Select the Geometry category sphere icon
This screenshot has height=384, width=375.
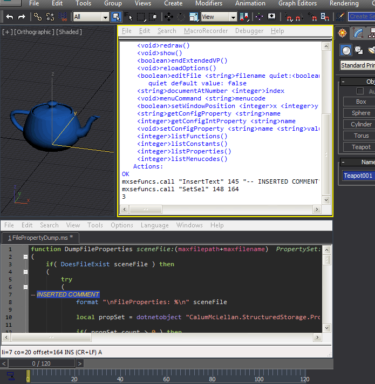click(x=346, y=50)
